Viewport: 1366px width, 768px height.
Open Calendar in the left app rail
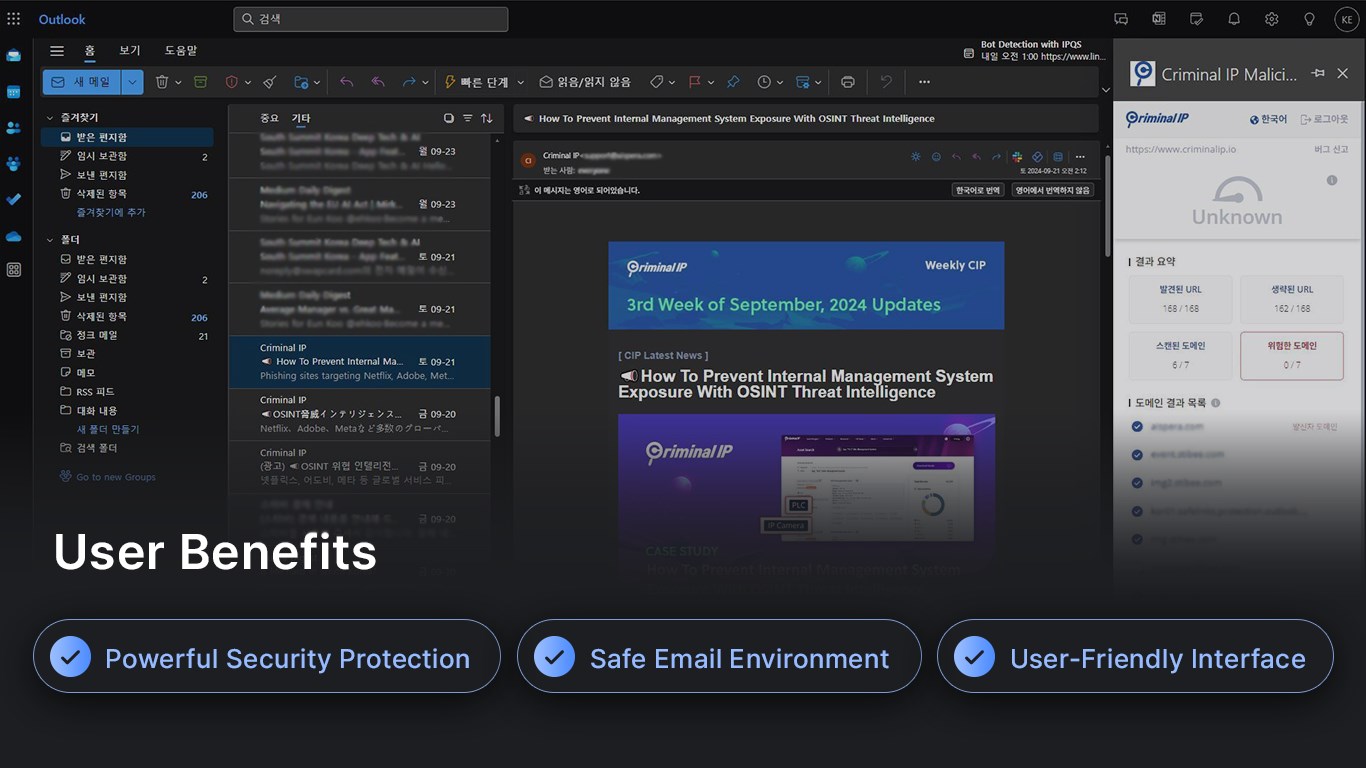(14, 91)
